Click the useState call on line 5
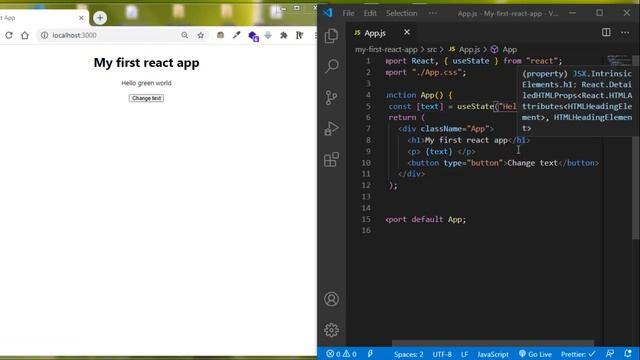This screenshot has width=640, height=360. (x=475, y=106)
